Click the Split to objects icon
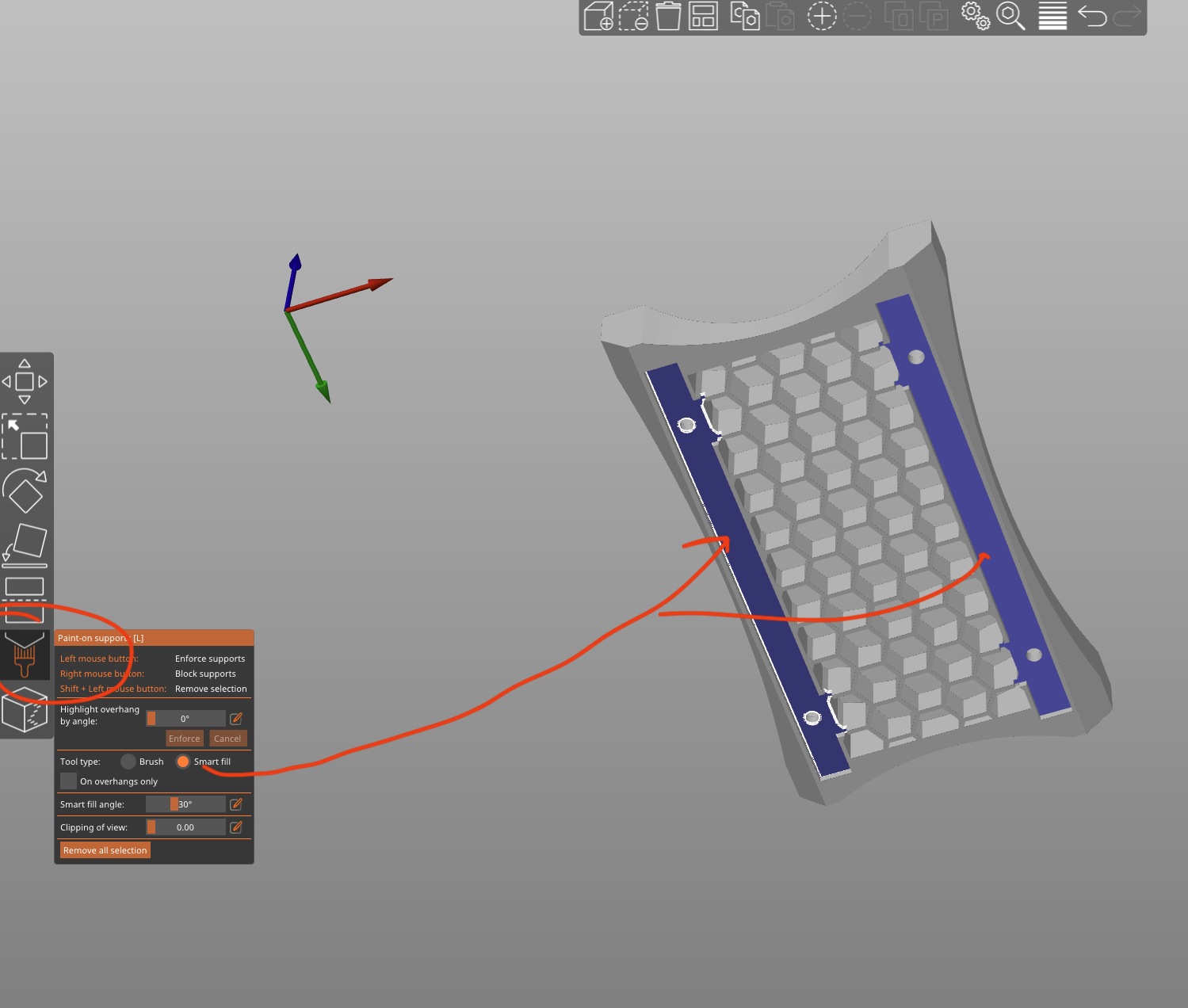Screen dimensions: 1188x1008 [899, 16]
